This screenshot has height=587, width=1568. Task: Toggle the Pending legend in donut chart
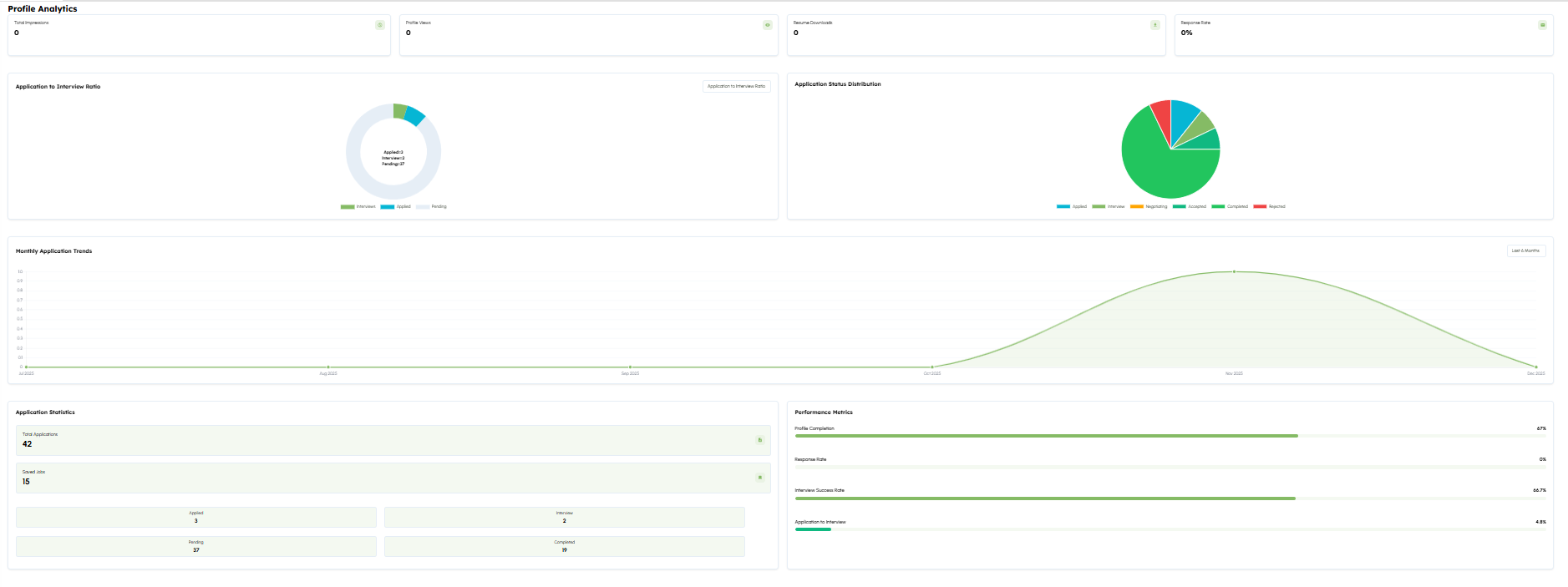click(x=432, y=206)
